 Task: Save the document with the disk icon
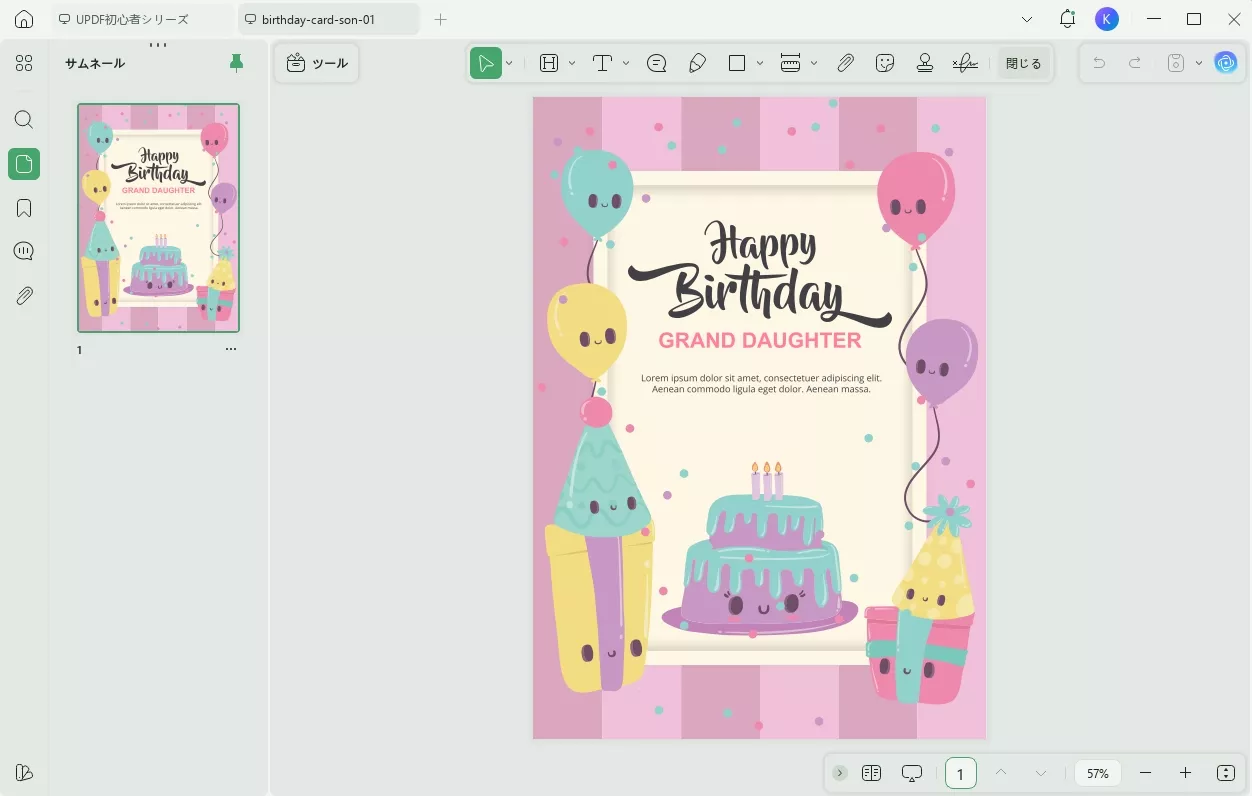(1176, 63)
